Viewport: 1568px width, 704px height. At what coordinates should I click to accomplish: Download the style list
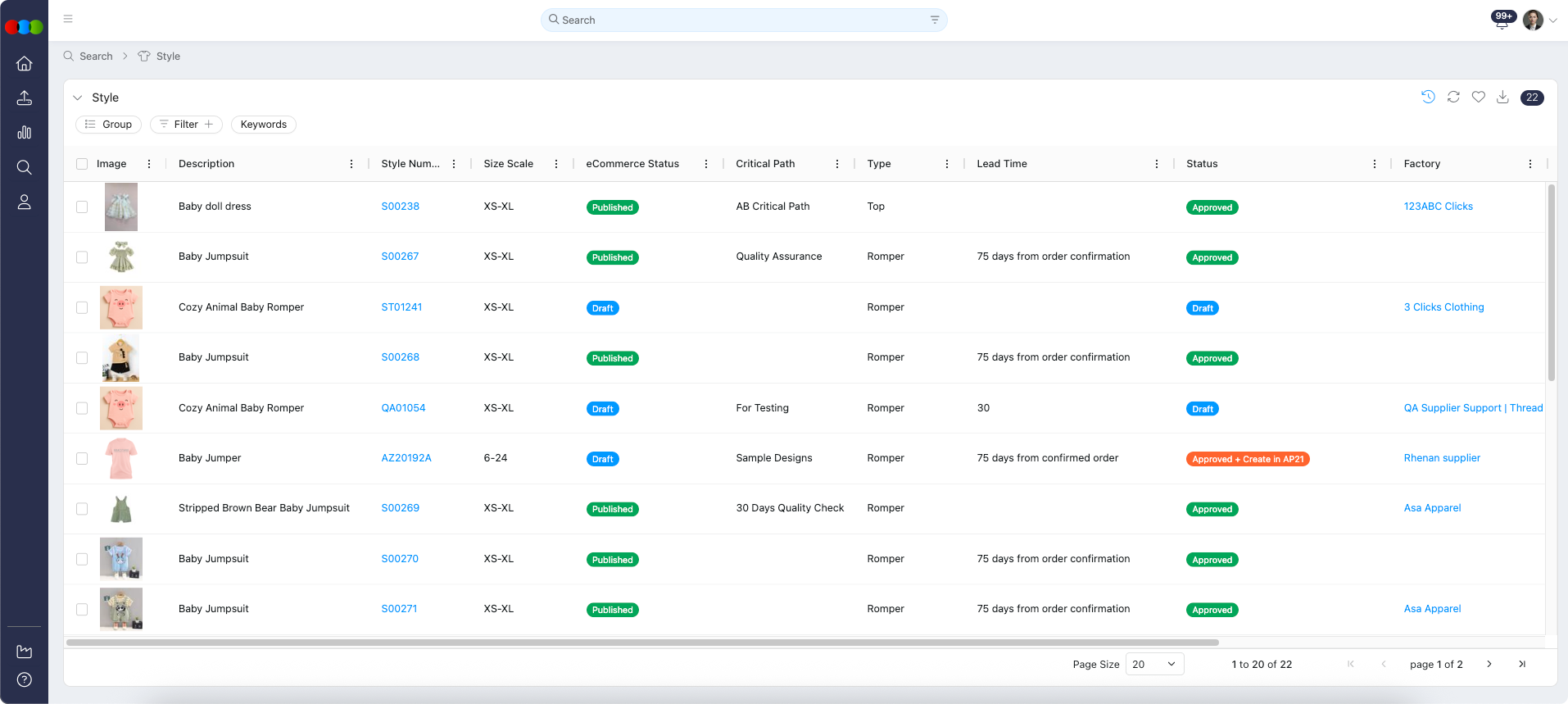(1502, 98)
